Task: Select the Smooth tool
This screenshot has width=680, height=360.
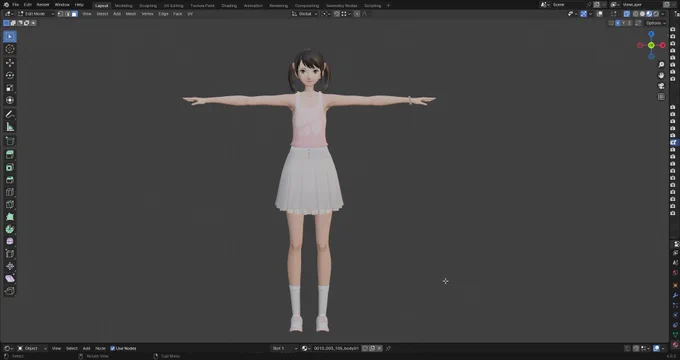Action: [10, 241]
